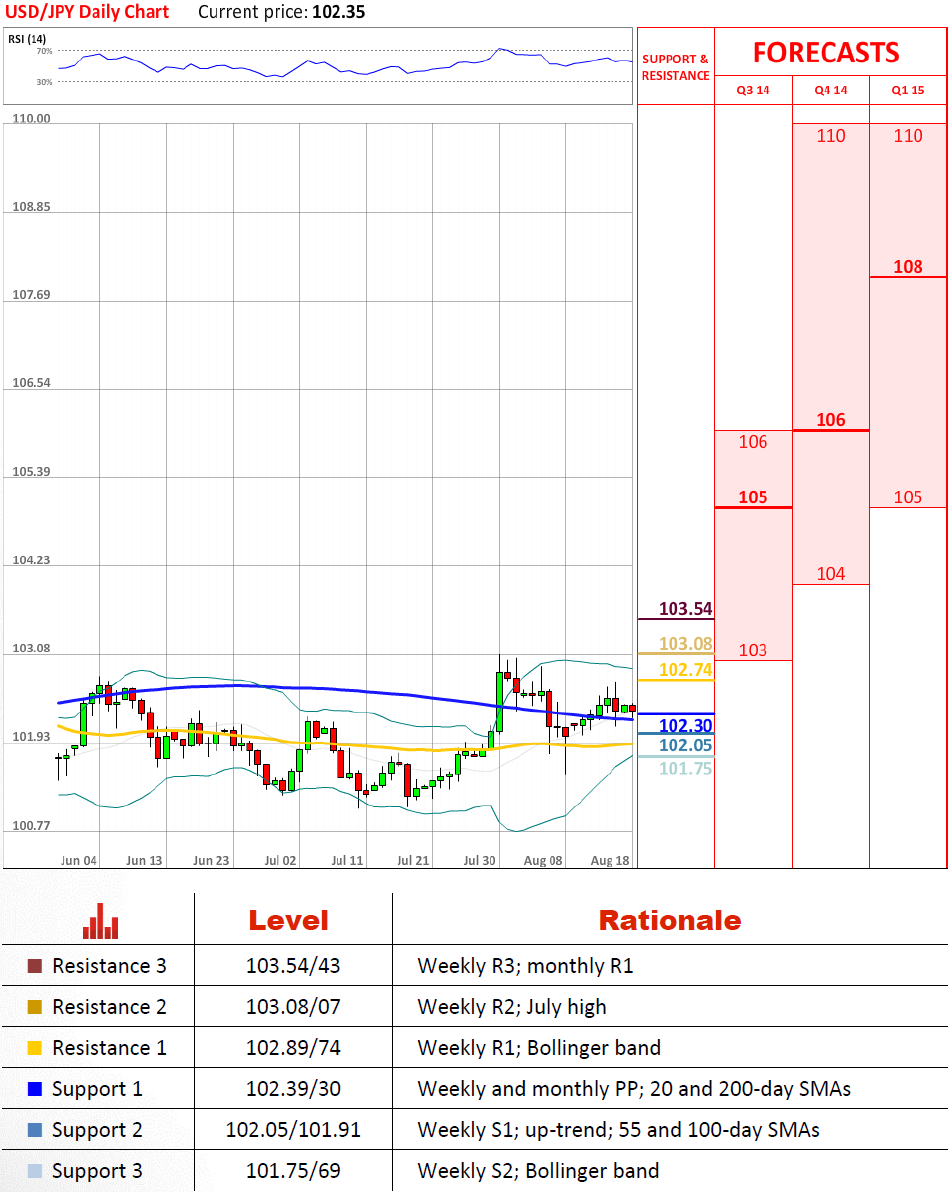Image resolution: width=952 pixels, height=1192 pixels.
Task: Click the Resistance 2 row label
Action: point(109,1007)
